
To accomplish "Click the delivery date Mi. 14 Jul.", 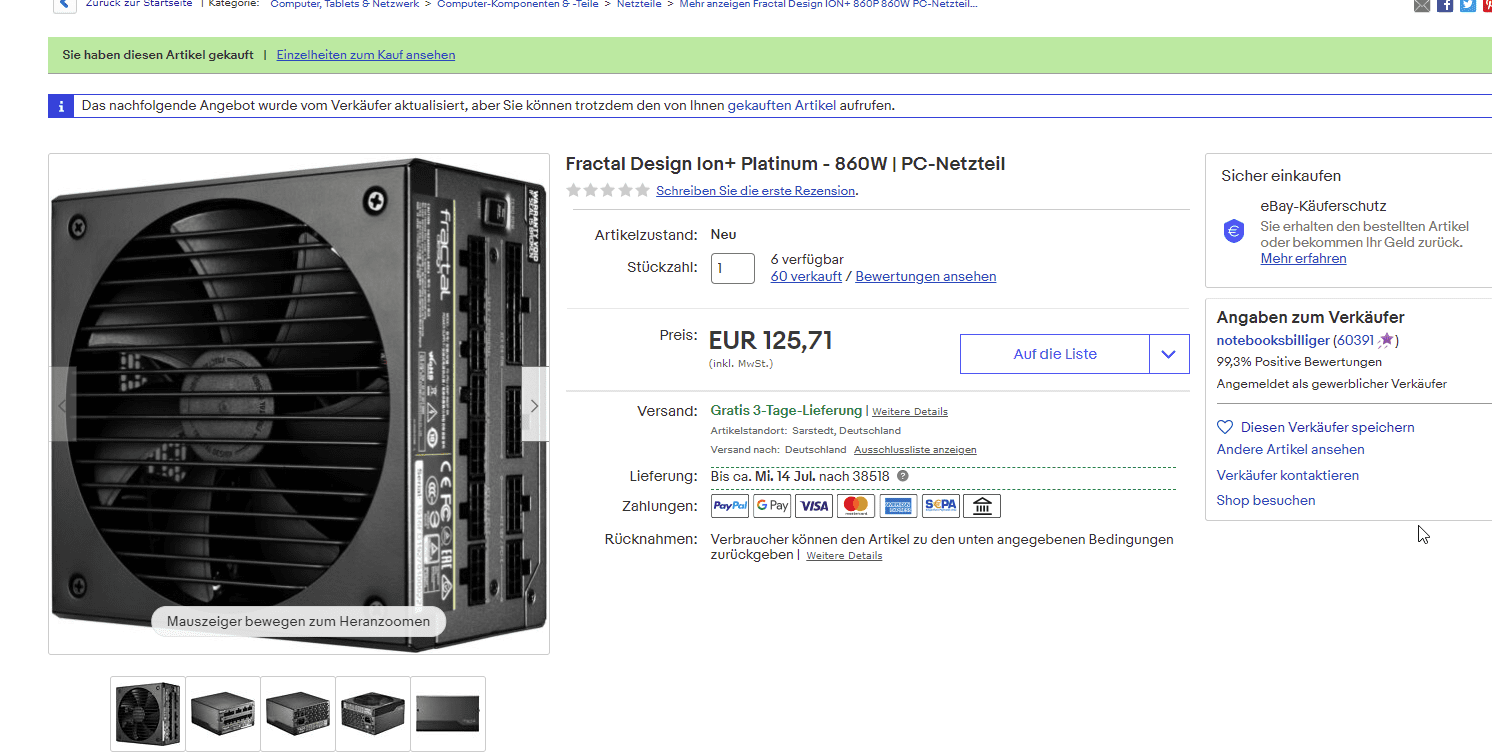I will (x=785, y=476).
